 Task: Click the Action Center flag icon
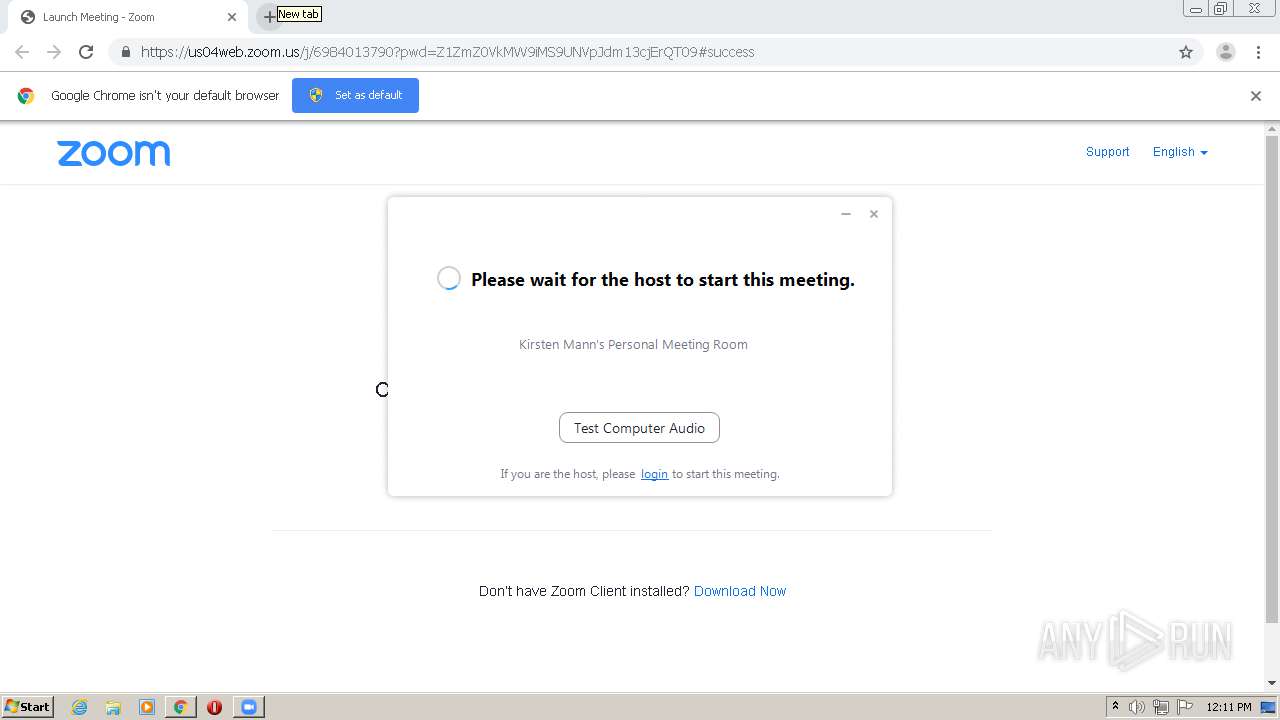(1185, 707)
